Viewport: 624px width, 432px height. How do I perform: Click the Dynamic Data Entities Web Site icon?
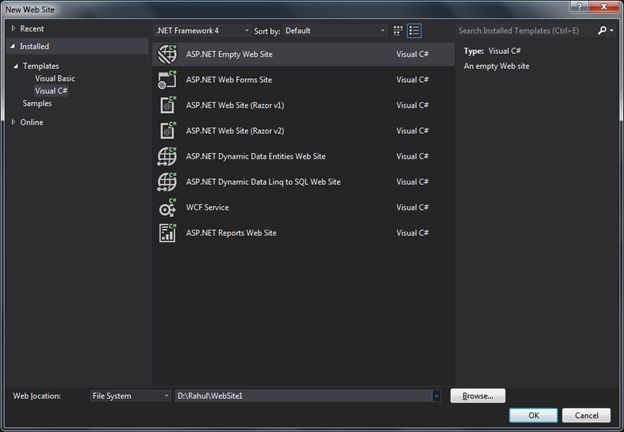(x=167, y=156)
